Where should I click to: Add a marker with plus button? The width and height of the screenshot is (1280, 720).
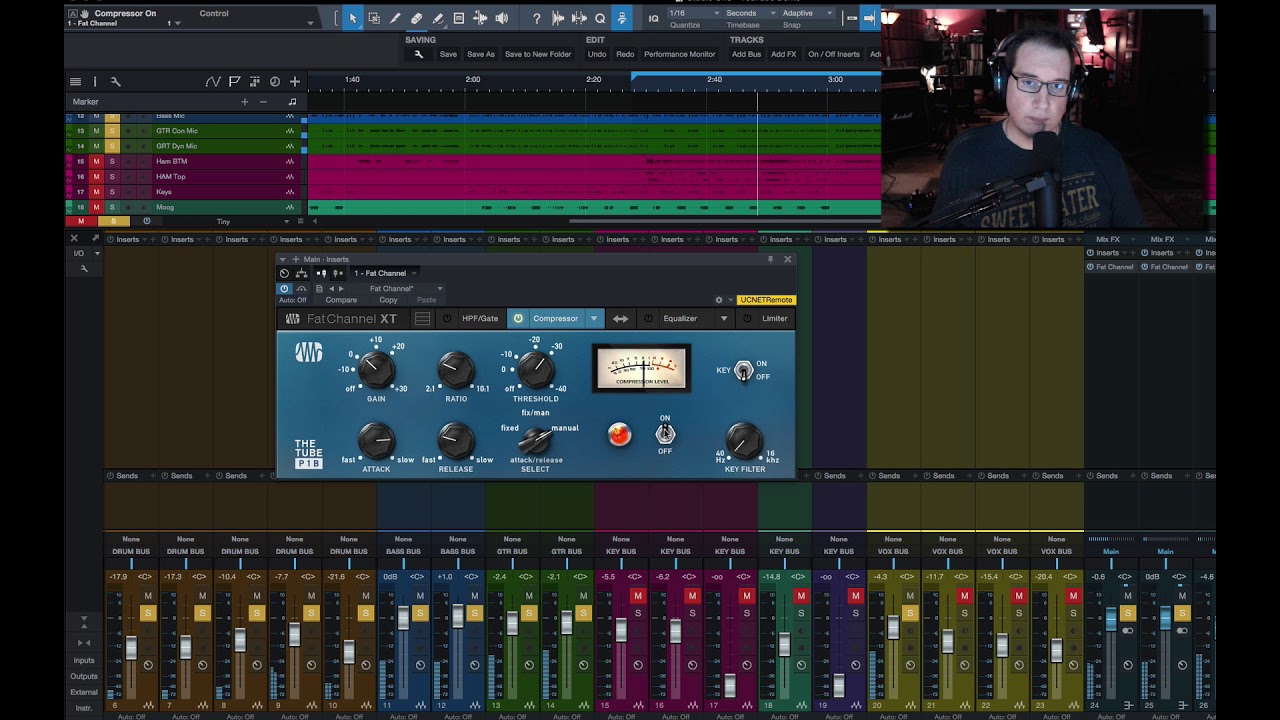244,101
